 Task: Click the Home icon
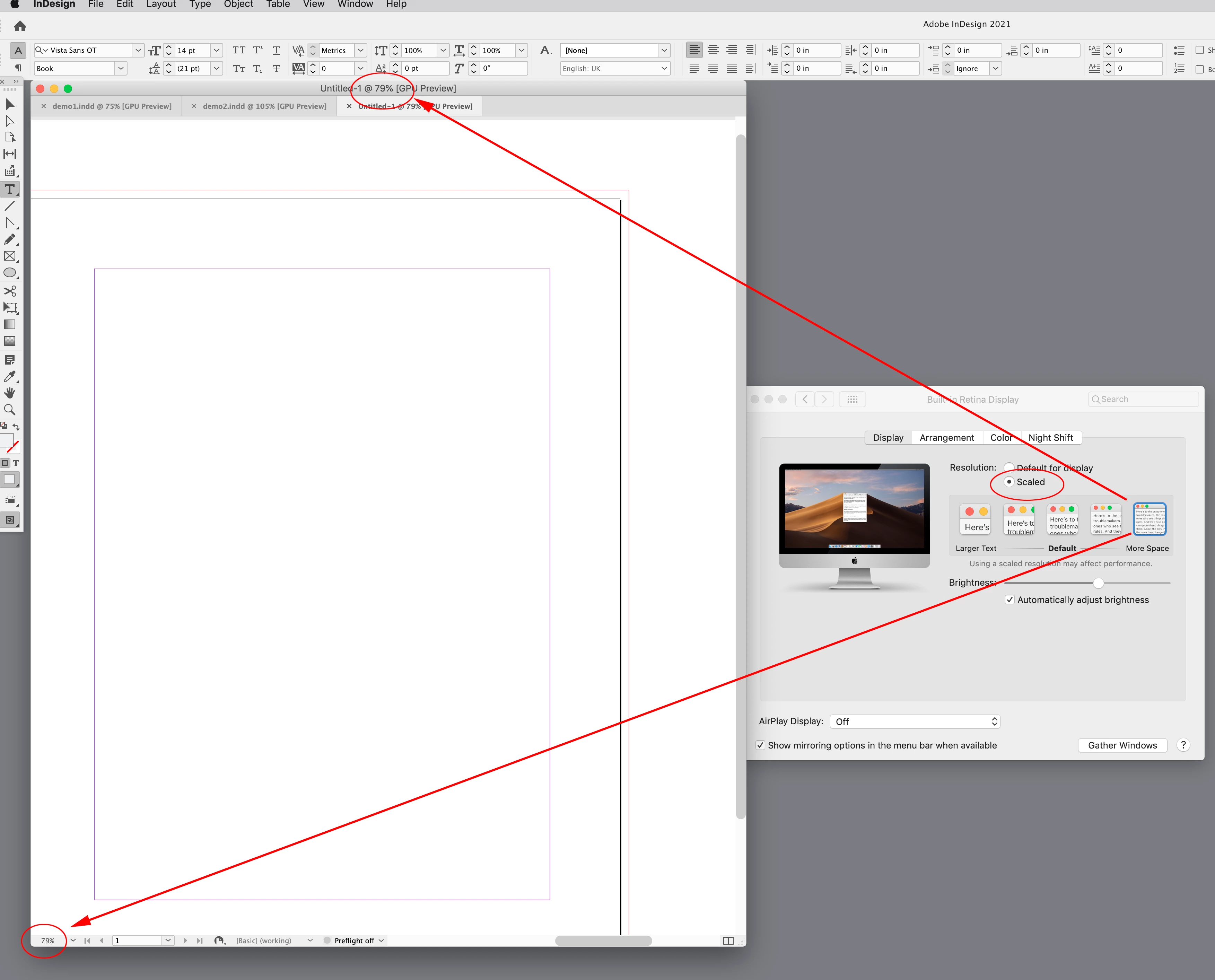(20, 26)
